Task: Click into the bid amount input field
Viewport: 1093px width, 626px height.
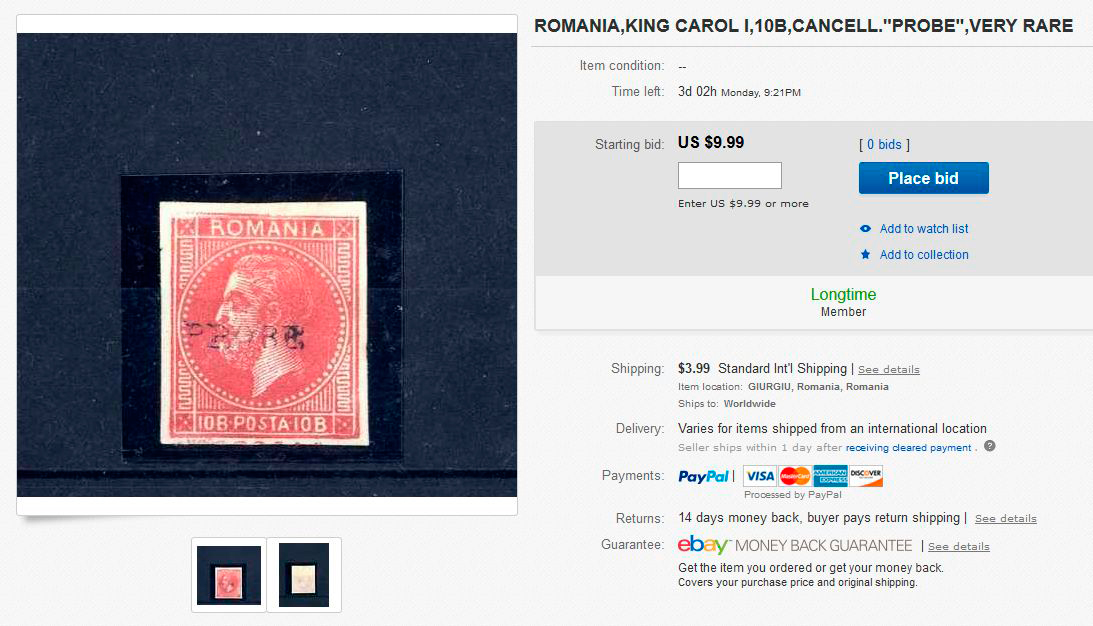Action: coord(730,176)
